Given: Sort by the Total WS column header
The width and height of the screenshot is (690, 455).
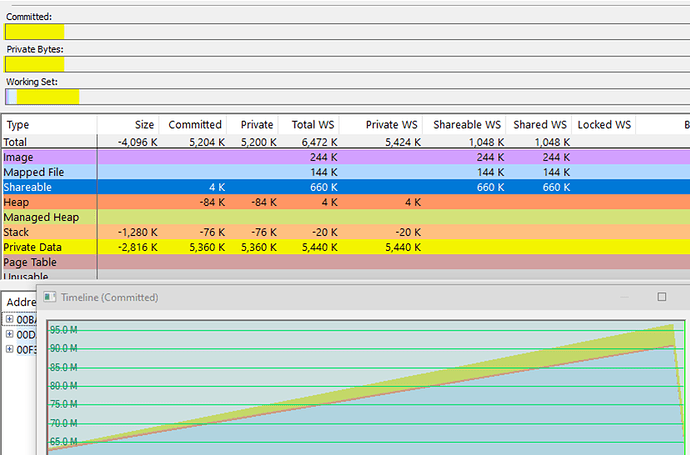Looking at the screenshot, I should (x=312, y=125).
